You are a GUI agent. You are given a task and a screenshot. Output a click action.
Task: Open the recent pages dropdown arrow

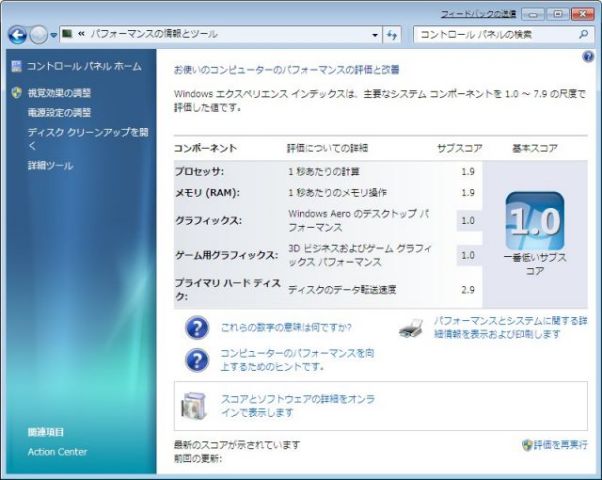click(53, 35)
